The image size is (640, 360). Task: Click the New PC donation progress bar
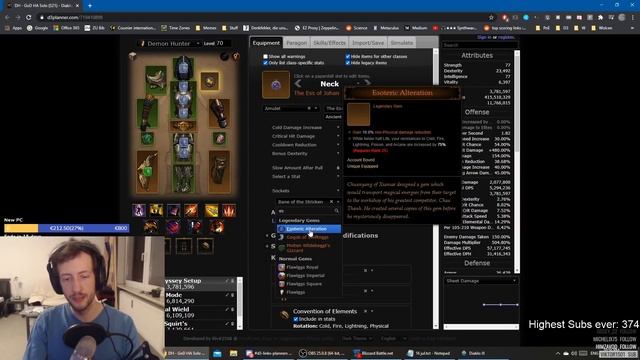pyautogui.click(x=67, y=228)
